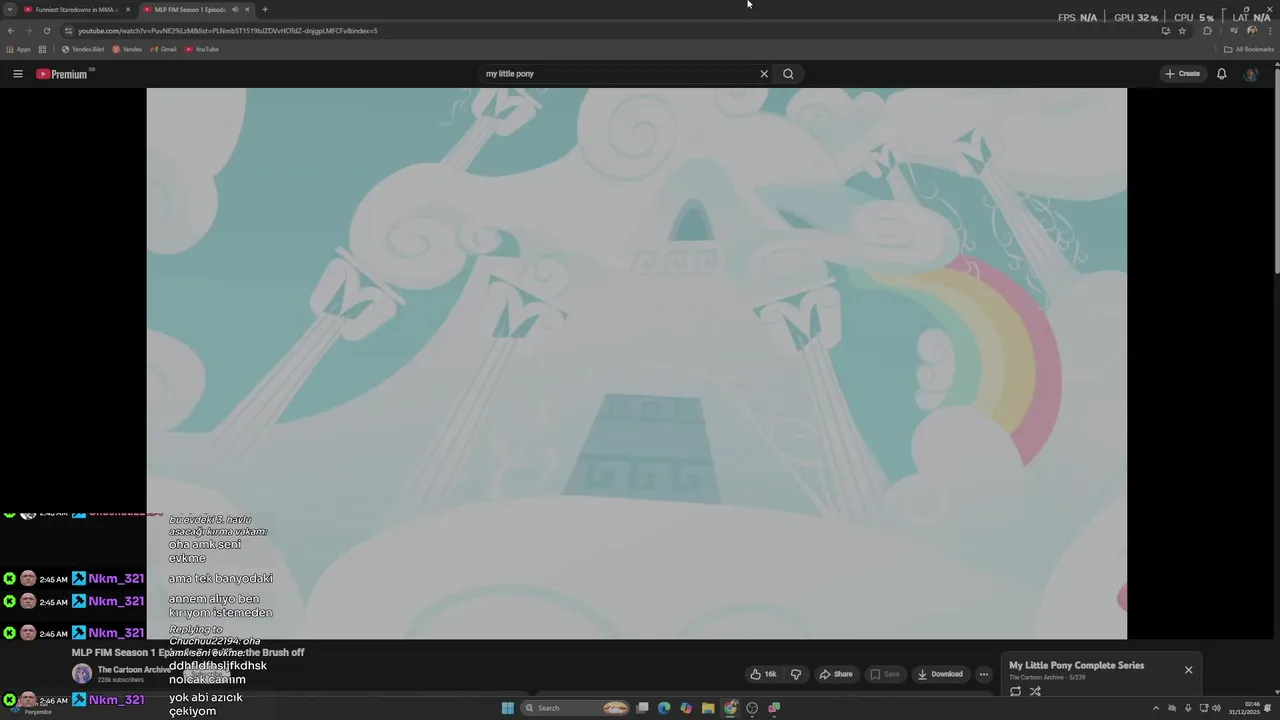
Task: Show hidden system tray icons
Action: click(x=1156, y=708)
